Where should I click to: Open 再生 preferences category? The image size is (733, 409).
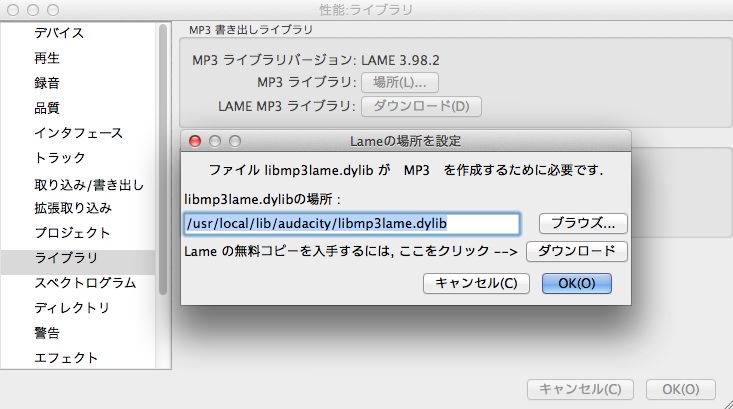47,58
